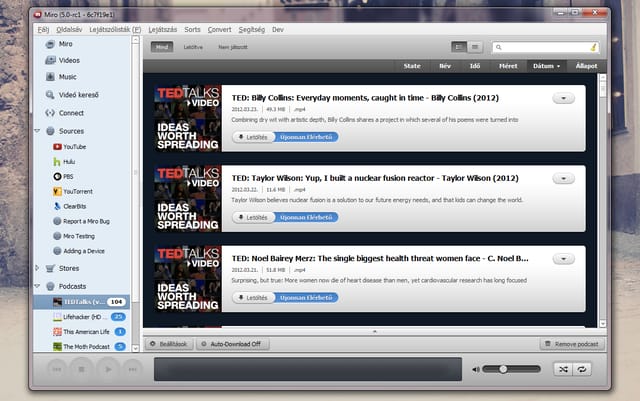Viewport: 640px width, 401px height.
Task: Open YouTorrent source
Action: click(x=73, y=191)
